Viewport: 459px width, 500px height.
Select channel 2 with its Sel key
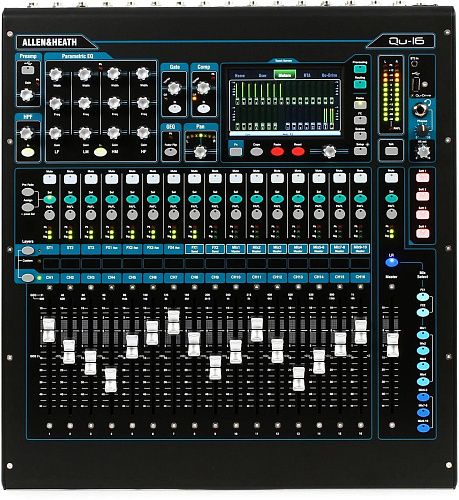(70, 199)
